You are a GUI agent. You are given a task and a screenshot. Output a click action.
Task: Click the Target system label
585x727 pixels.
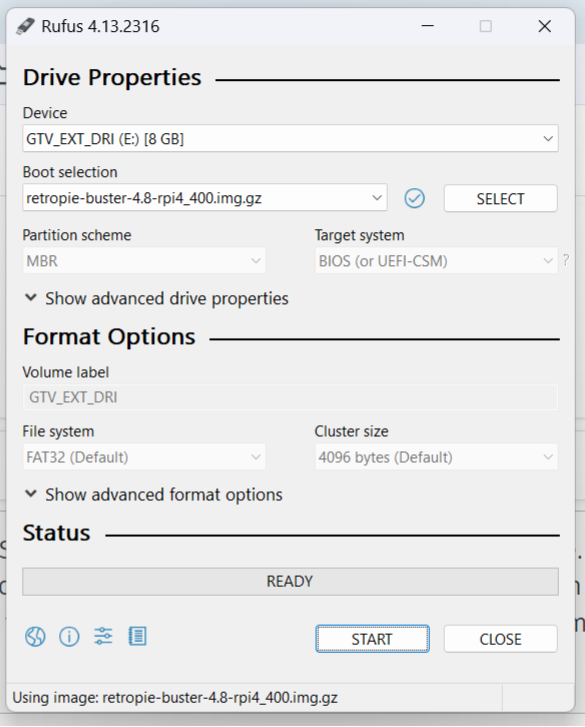click(359, 235)
